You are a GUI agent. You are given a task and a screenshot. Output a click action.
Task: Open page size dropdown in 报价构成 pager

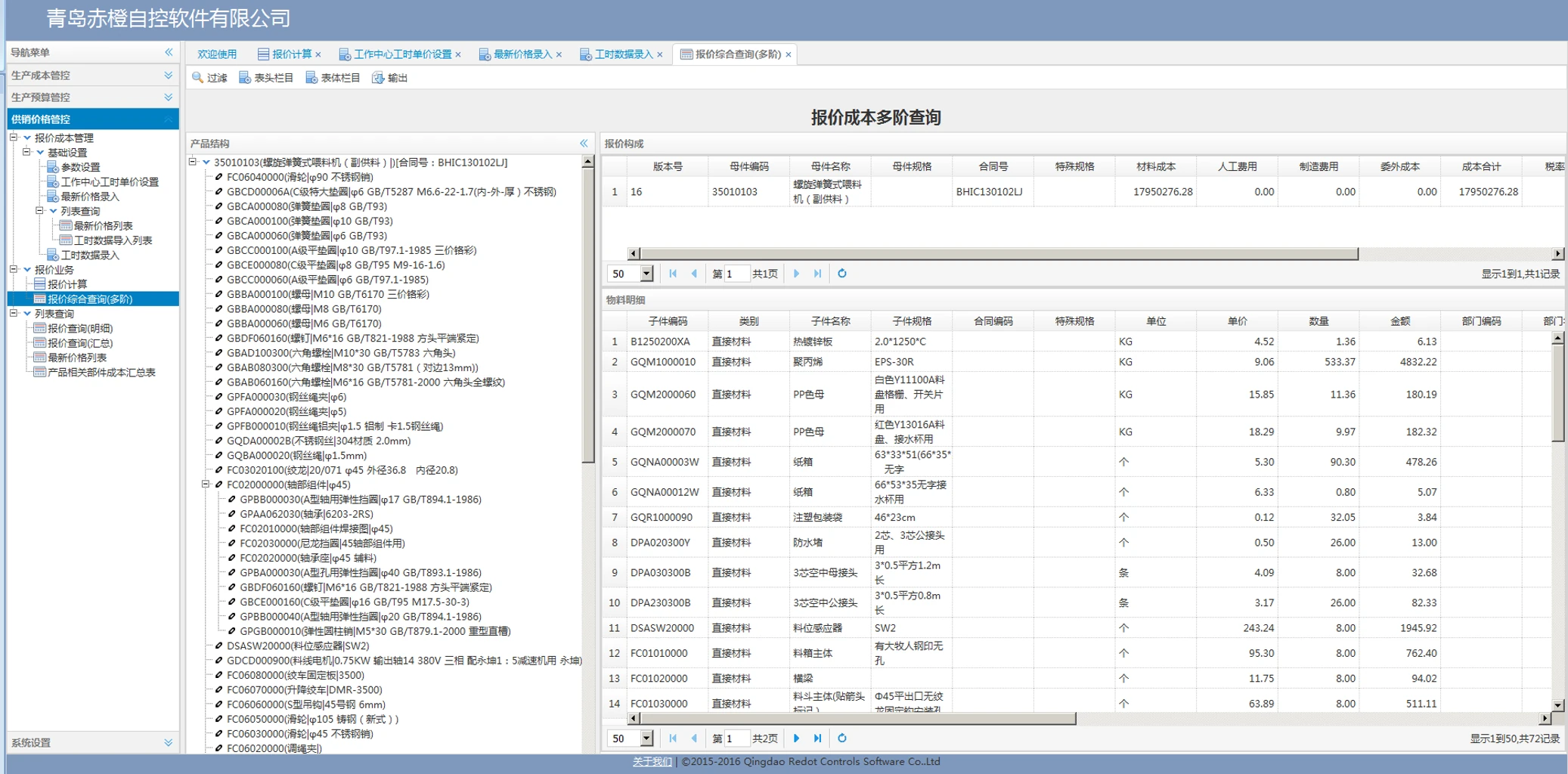(x=646, y=274)
